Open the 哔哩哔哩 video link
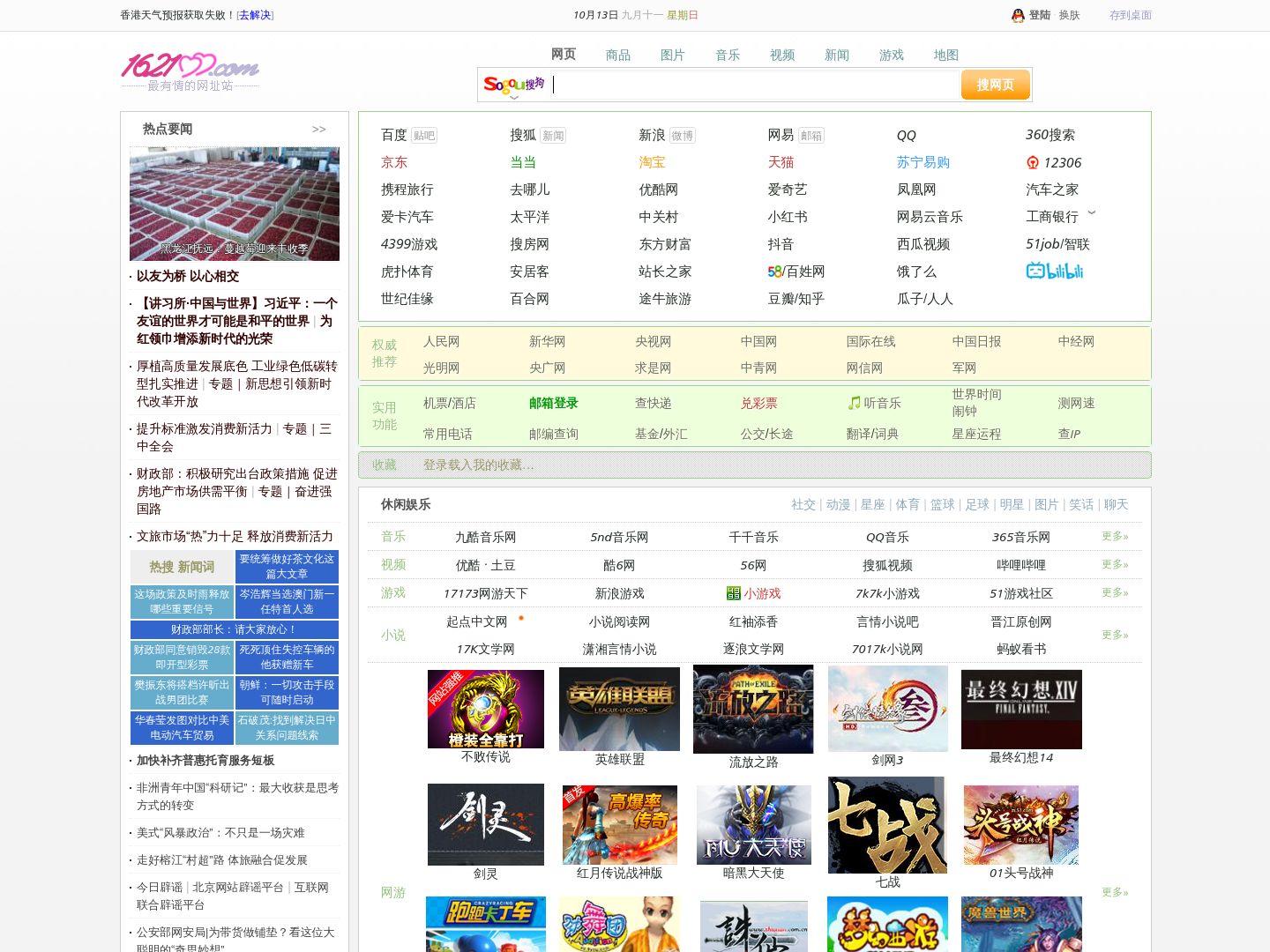 [1021, 565]
